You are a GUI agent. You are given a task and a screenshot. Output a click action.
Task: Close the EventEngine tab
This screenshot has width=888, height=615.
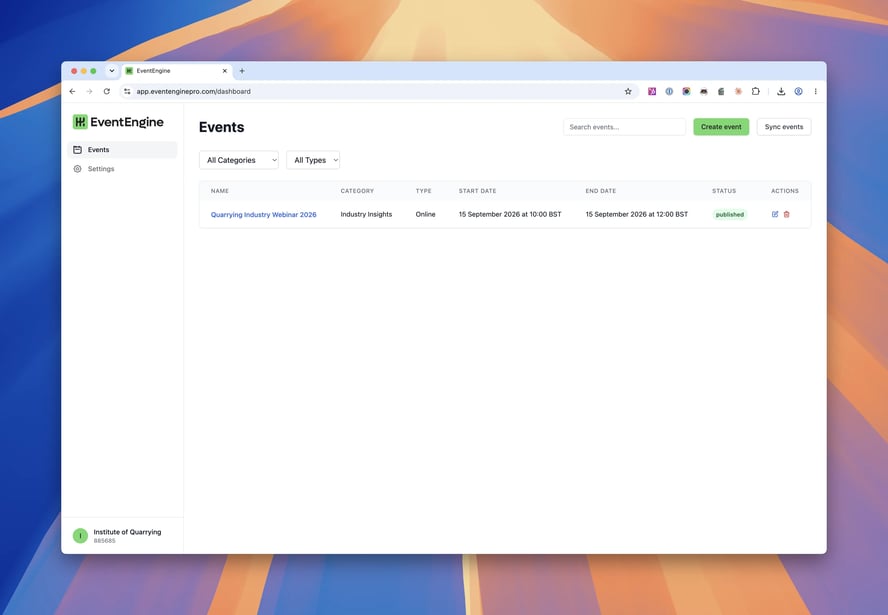point(225,71)
